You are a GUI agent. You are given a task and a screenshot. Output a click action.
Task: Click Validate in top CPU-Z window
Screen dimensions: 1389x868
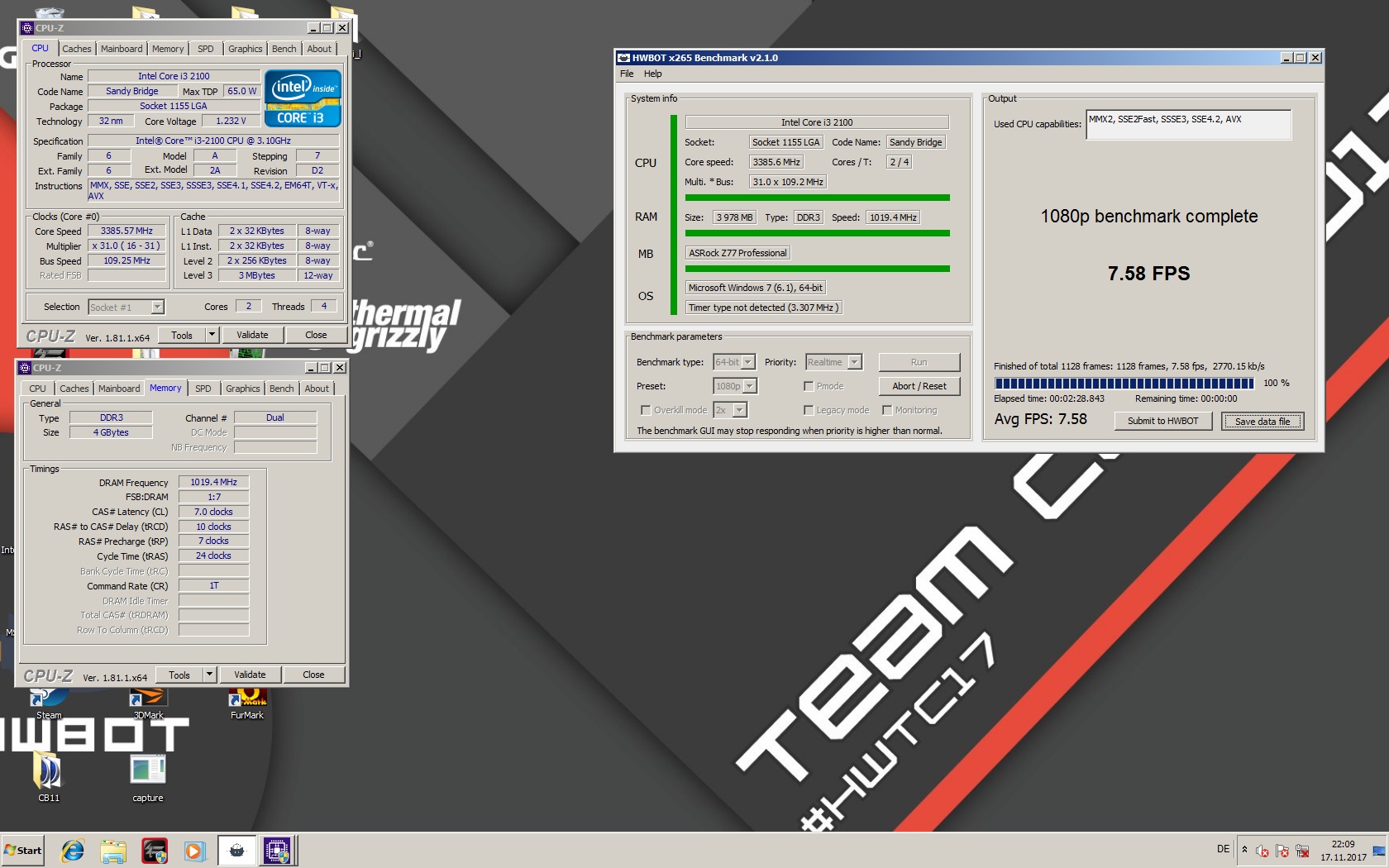pos(252,335)
